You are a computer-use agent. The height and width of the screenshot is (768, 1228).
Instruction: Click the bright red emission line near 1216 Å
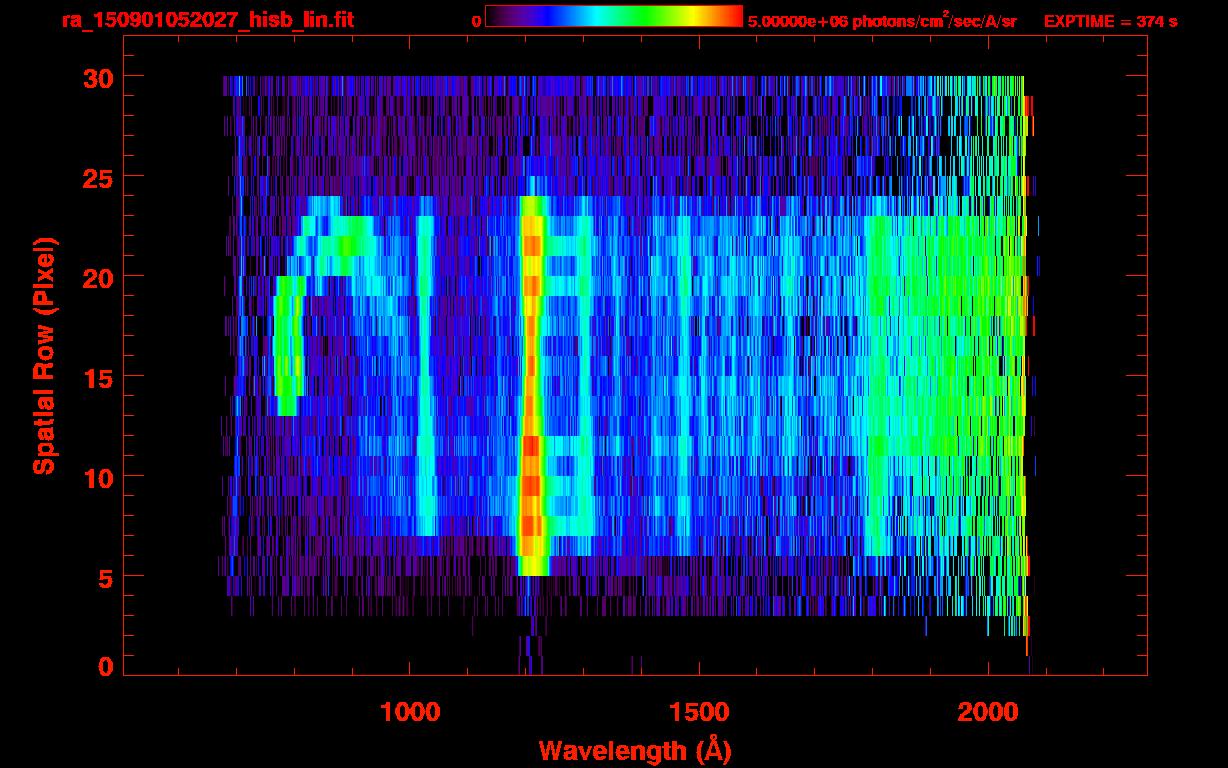[531, 385]
